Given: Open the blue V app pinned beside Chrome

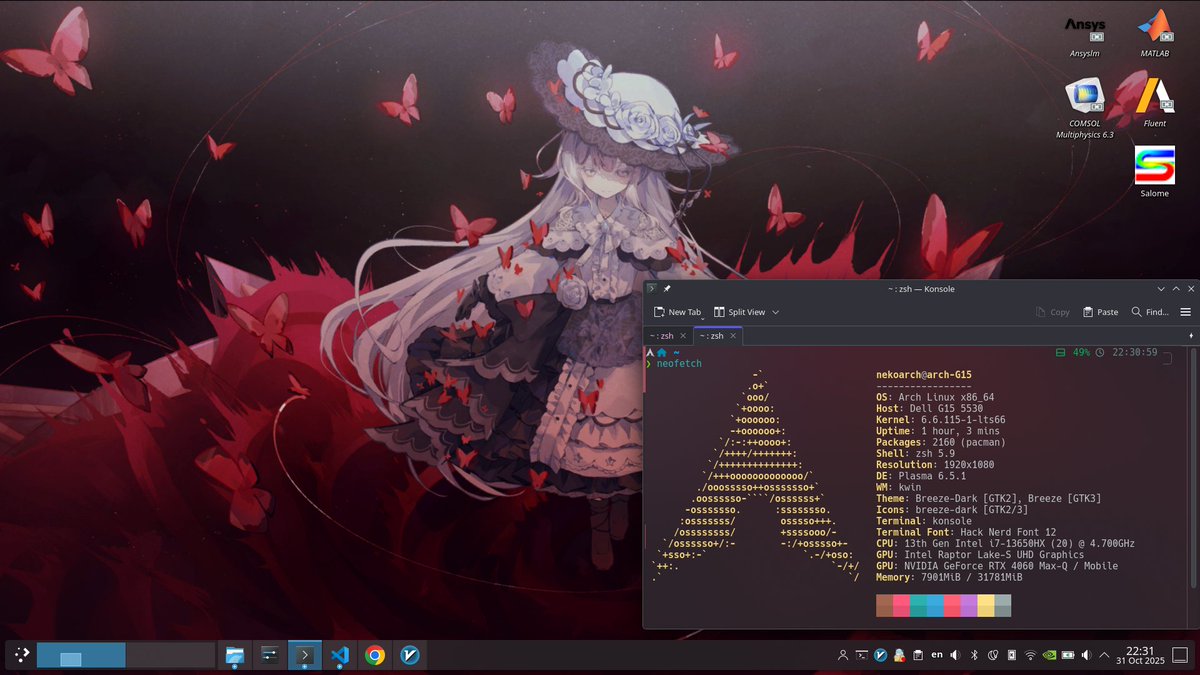Looking at the screenshot, I should (409, 655).
